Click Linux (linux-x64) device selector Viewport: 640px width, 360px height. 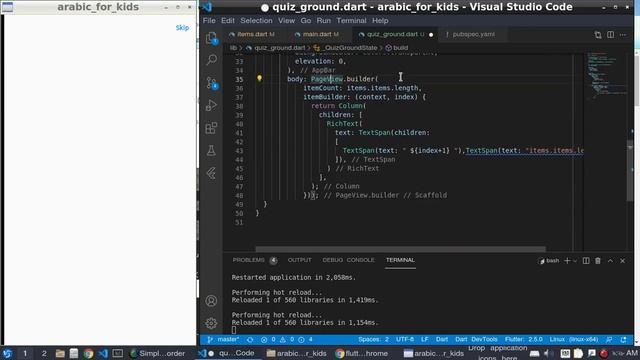click(573, 340)
